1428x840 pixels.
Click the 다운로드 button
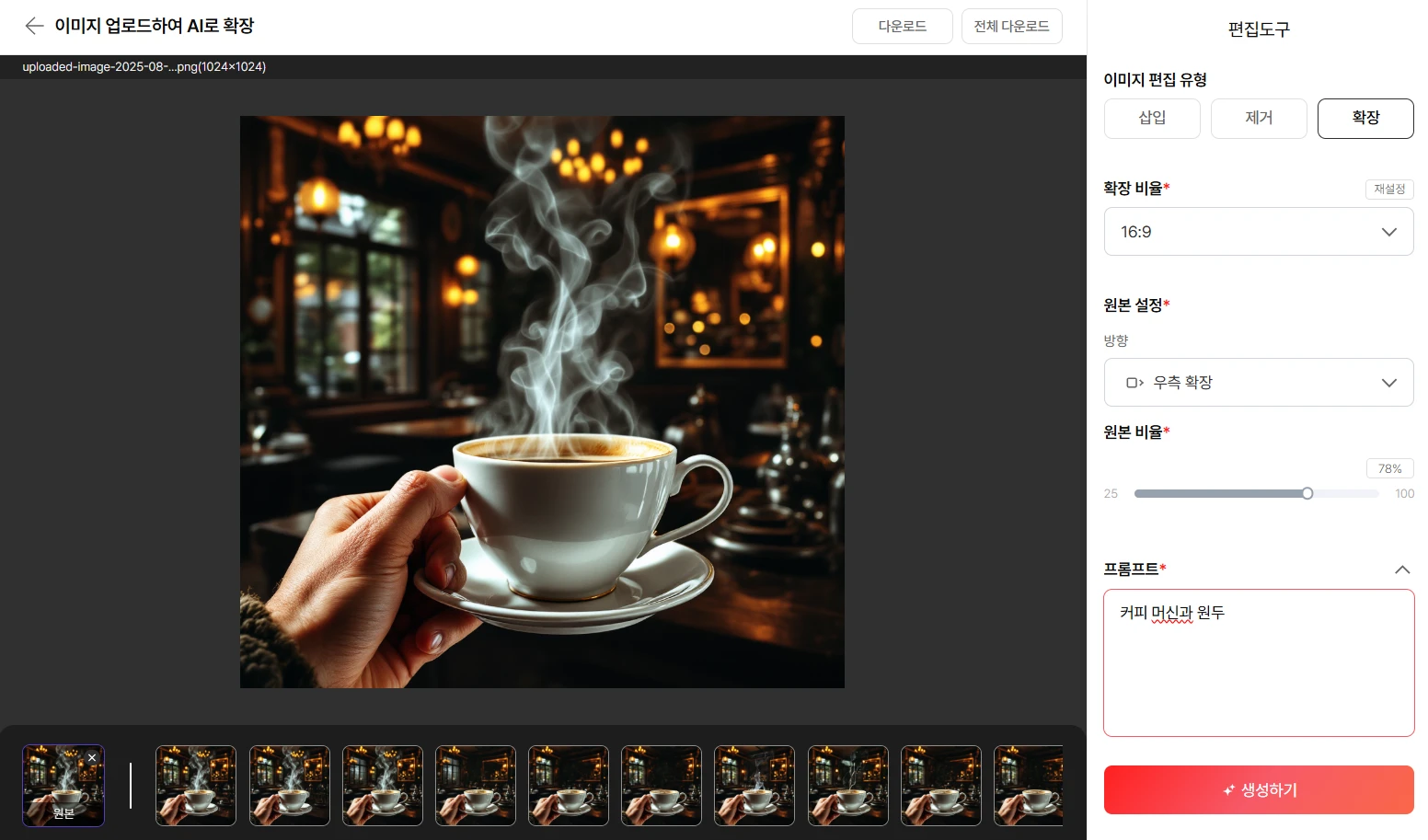(902, 26)
